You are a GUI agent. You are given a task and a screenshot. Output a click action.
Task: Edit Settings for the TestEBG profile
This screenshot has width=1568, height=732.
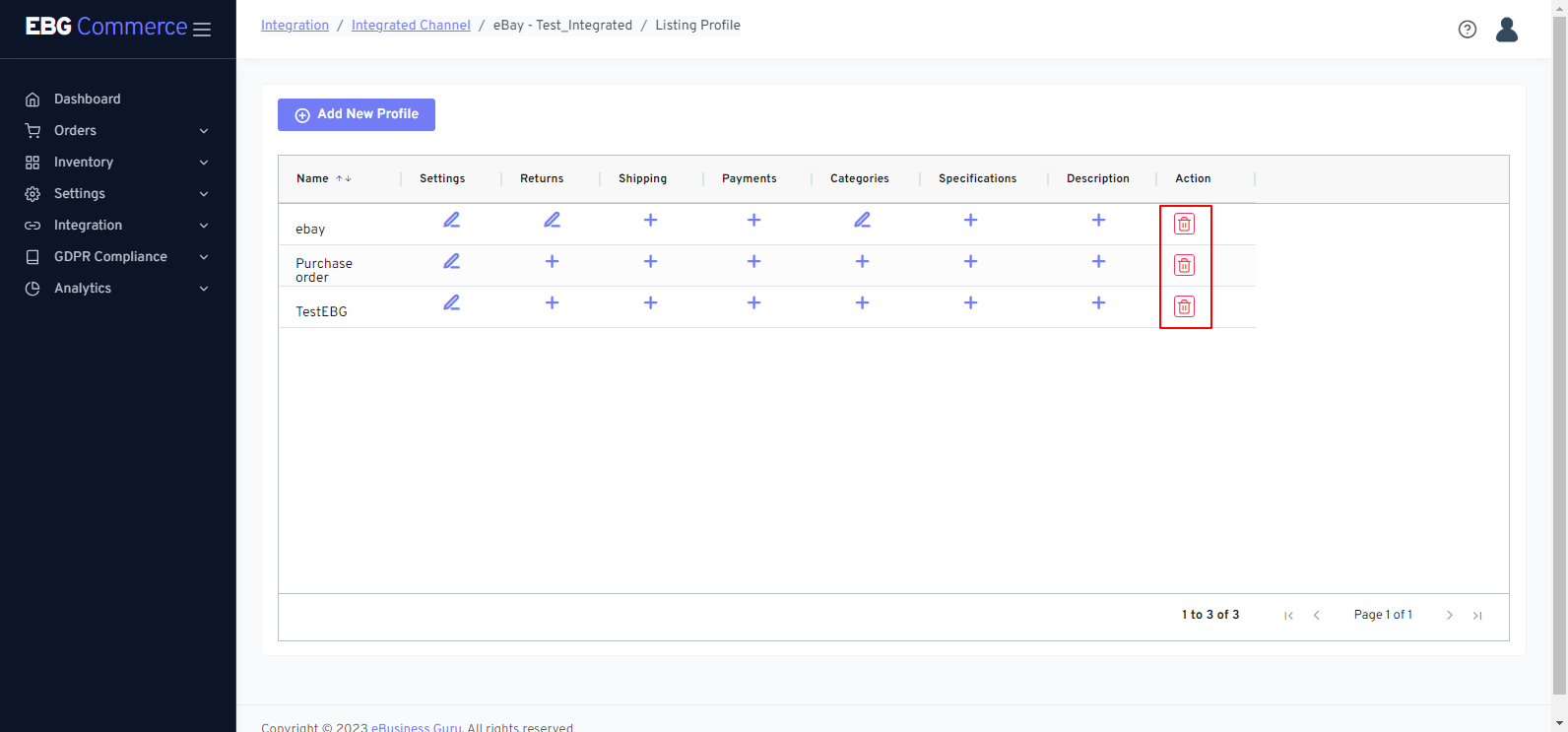(451, 302)
